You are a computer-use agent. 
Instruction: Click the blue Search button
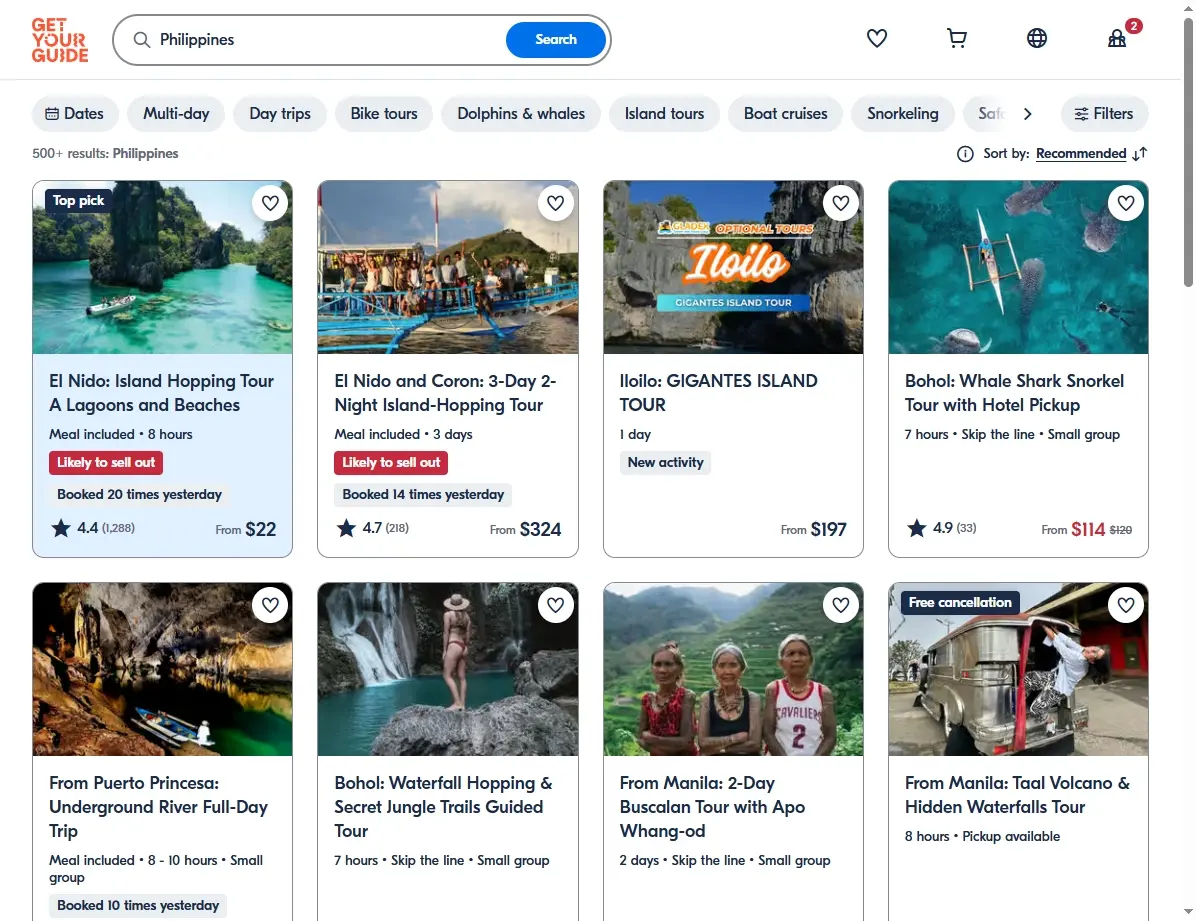(x=556, y=40)
